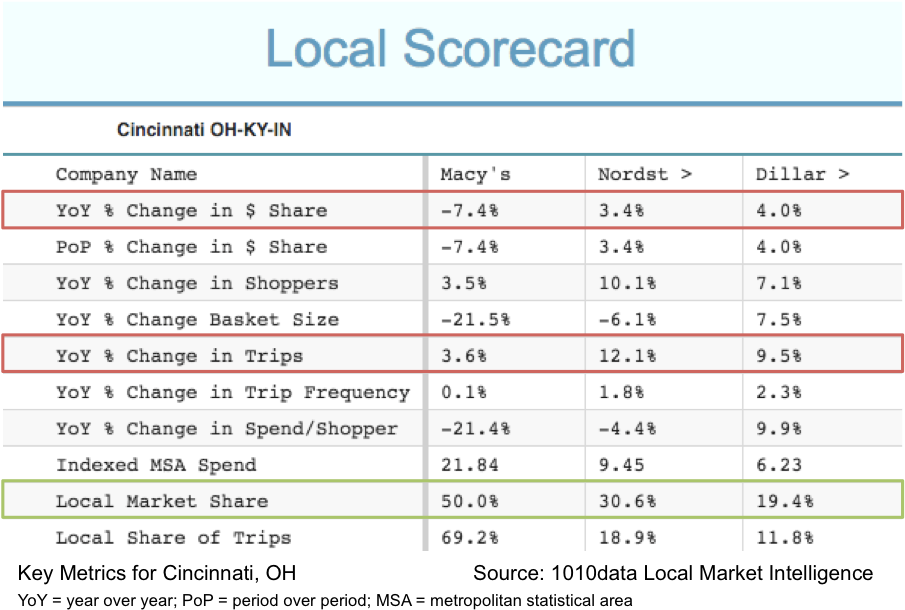Click the YoY % Change in Trips row label
The width and height of the screenshot is (905, 610).
click(x=179, y=356)
